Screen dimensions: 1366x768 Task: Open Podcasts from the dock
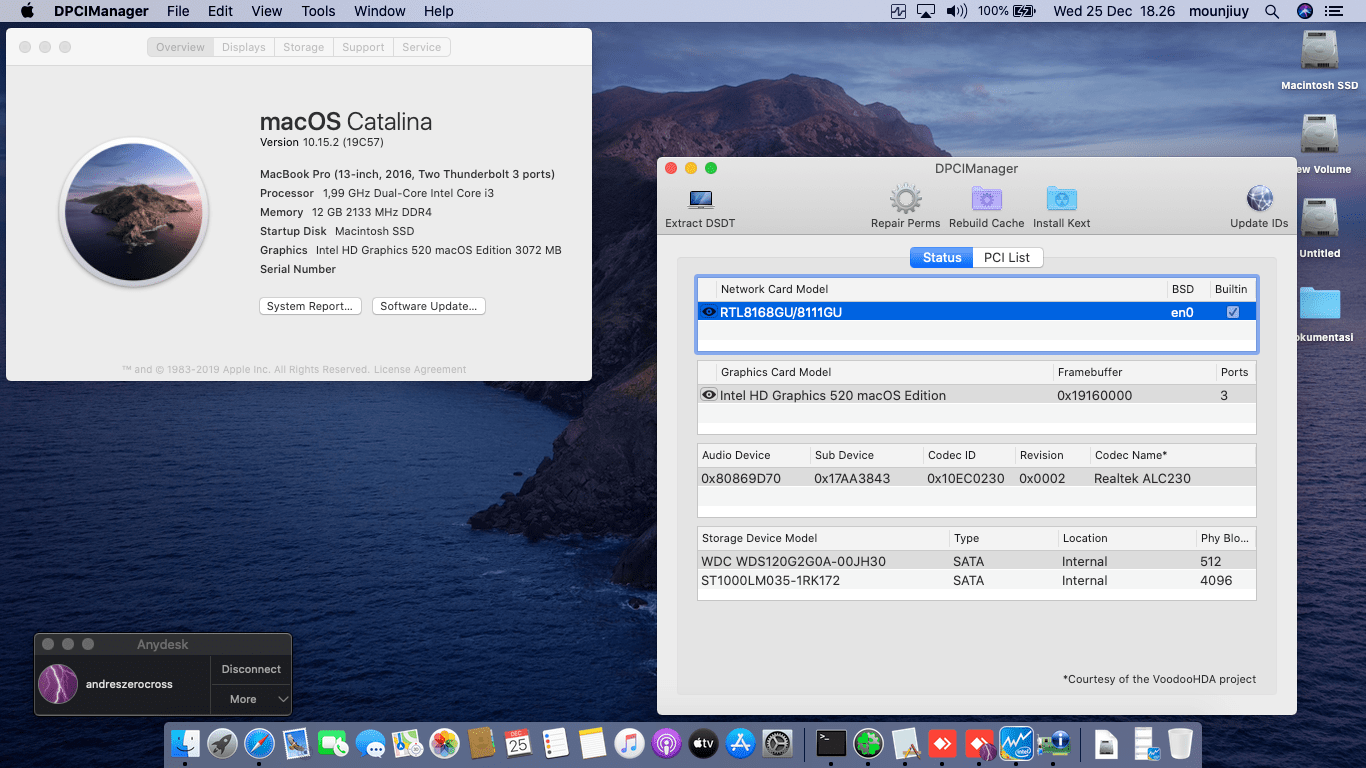[x=666, y=743]
